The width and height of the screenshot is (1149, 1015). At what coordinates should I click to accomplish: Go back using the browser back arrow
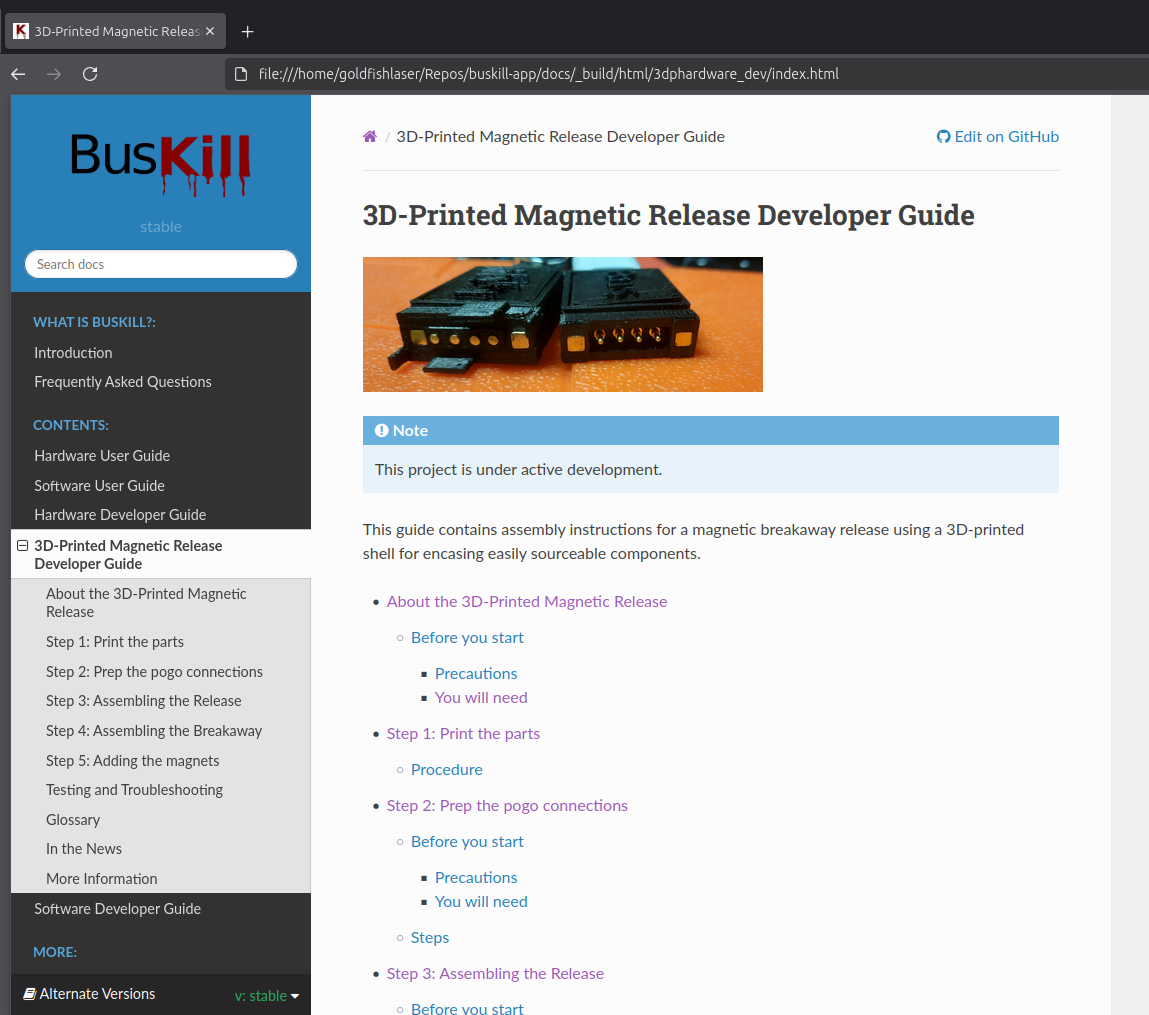[18, 74]
